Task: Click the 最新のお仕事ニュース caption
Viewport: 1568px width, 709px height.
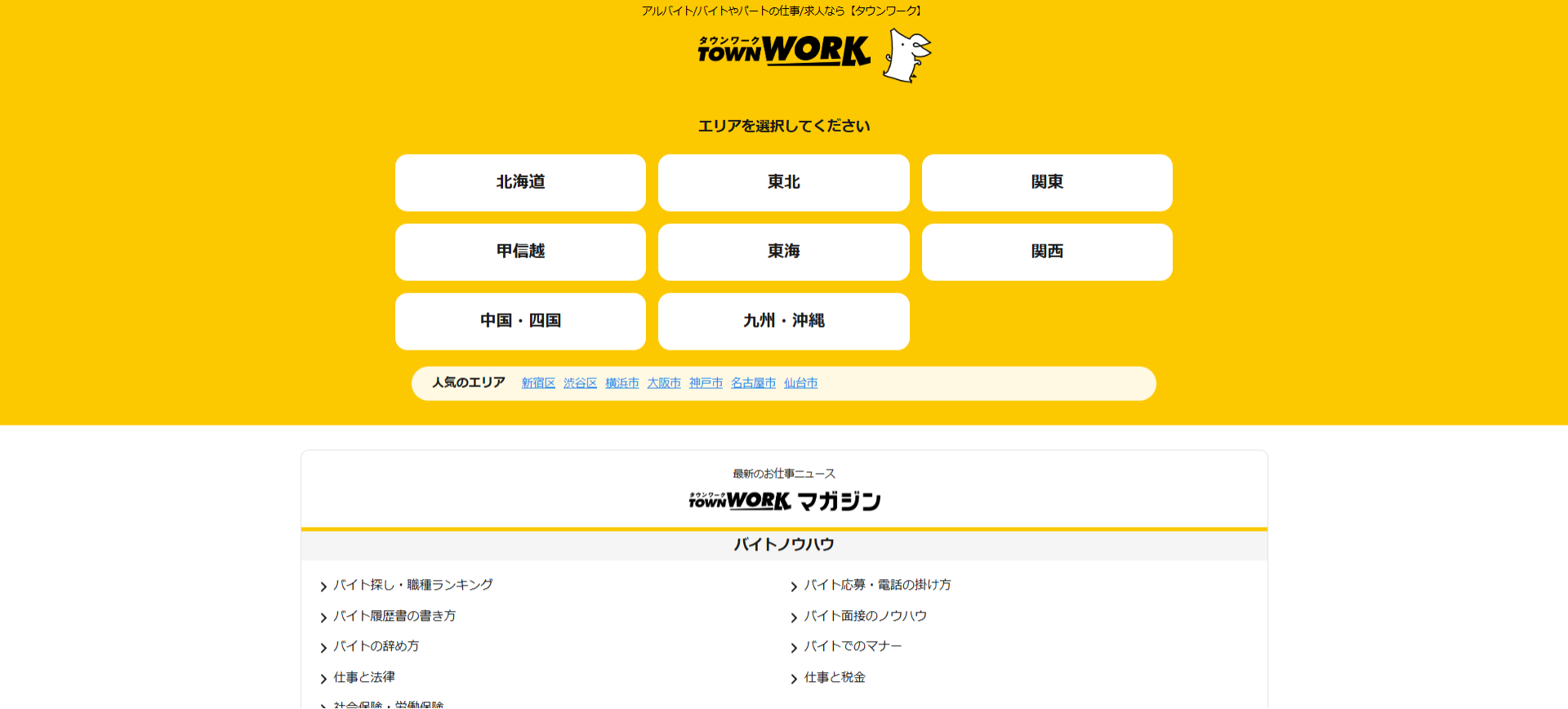Action: (x=784, y=474)
